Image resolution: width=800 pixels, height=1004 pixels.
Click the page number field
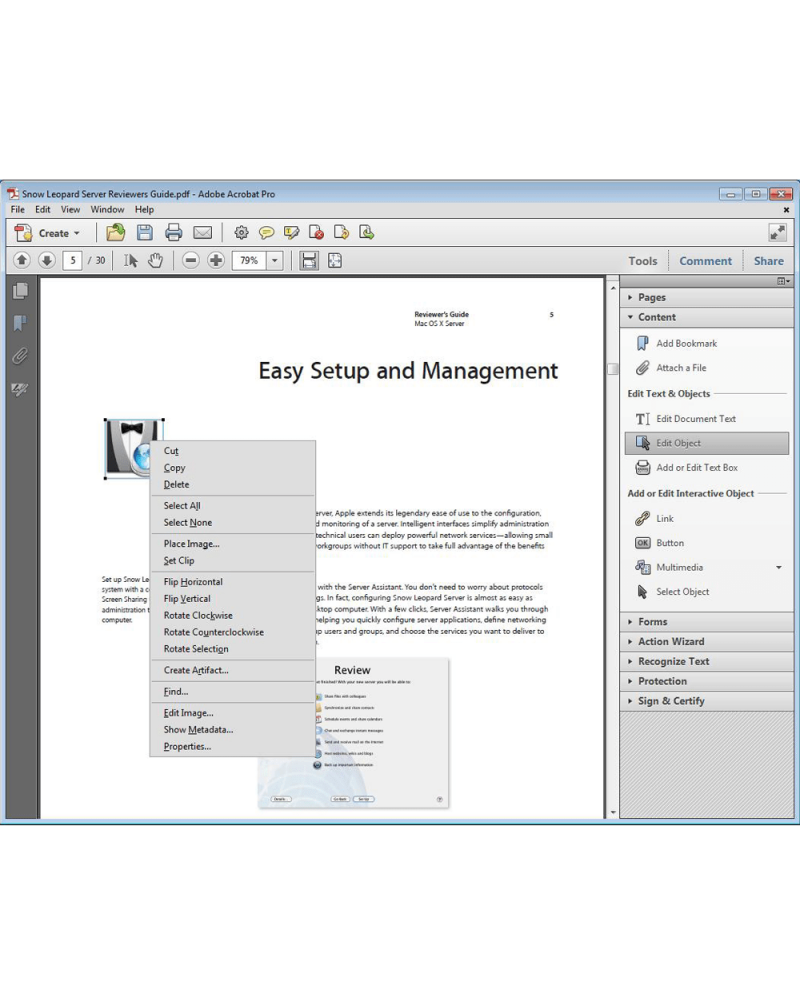[72, 261]
